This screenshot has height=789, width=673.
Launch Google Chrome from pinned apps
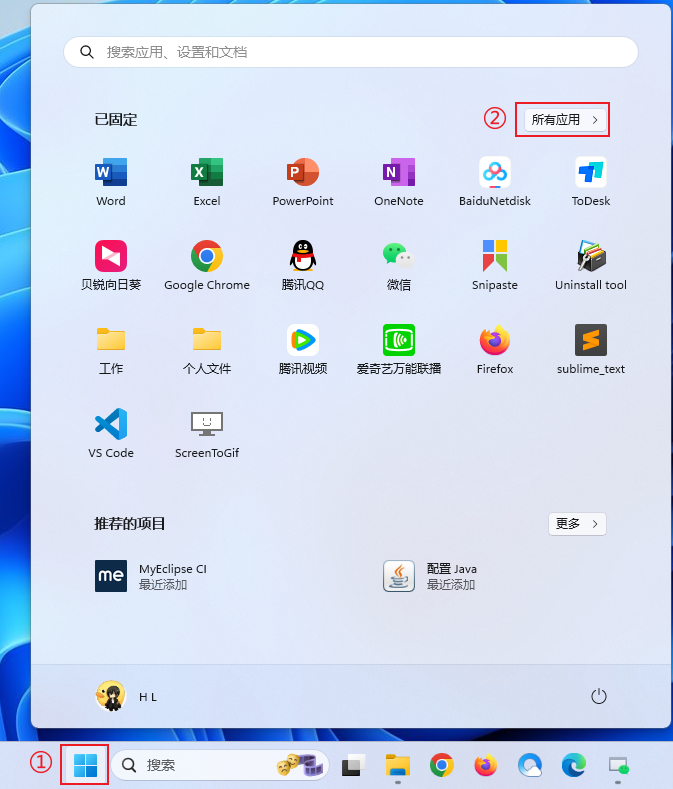click(x=207, y=266)
